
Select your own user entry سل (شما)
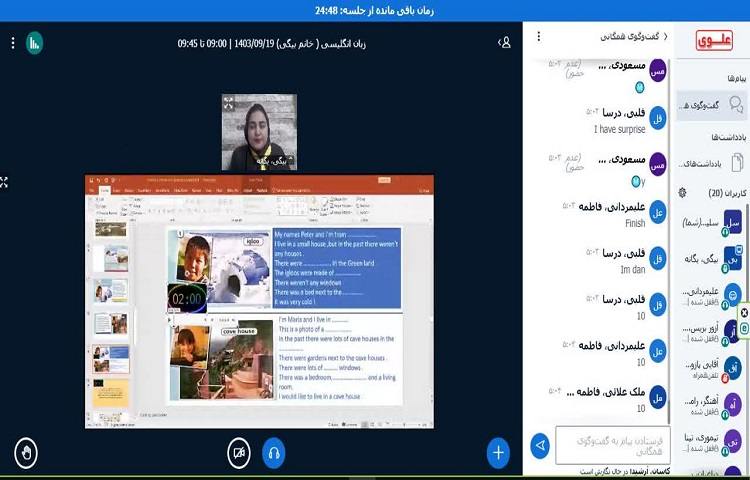712,223
